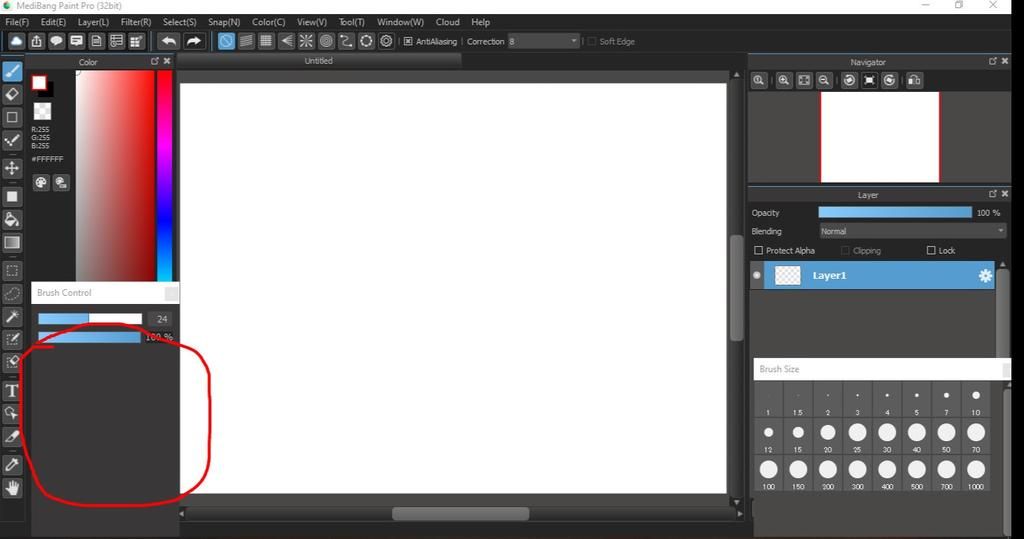This screenshot has height=539, width=1024.
Task: Select brush size 100
Action: coord(769,474)
